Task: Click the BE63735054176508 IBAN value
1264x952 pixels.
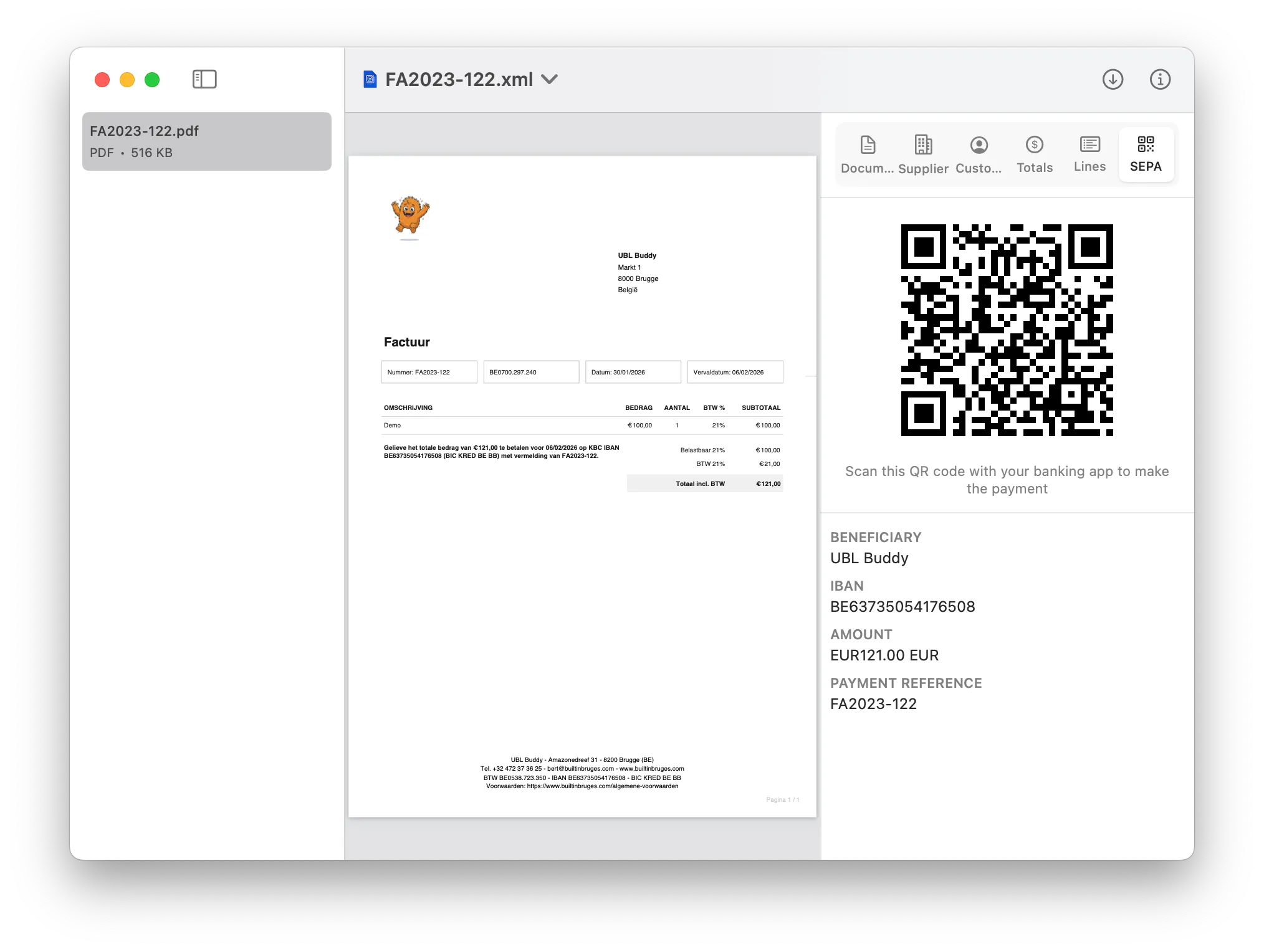Action: [x=903, y=606]
